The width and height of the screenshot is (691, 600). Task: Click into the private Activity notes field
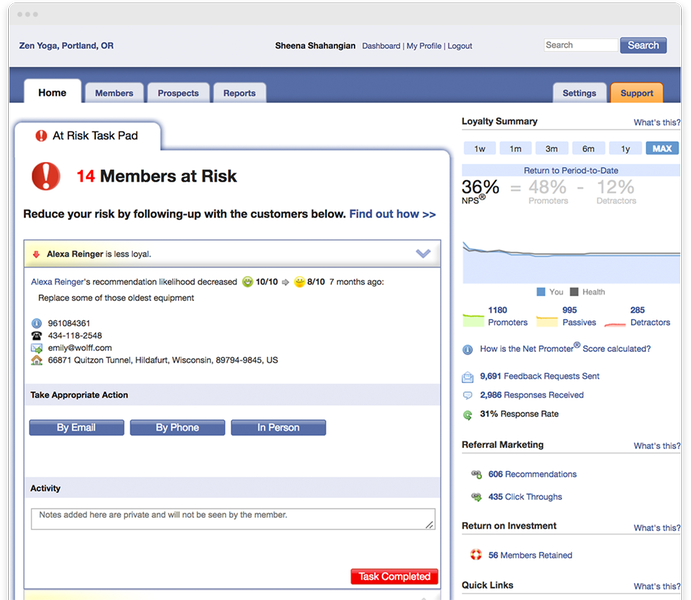click(232, 519)
